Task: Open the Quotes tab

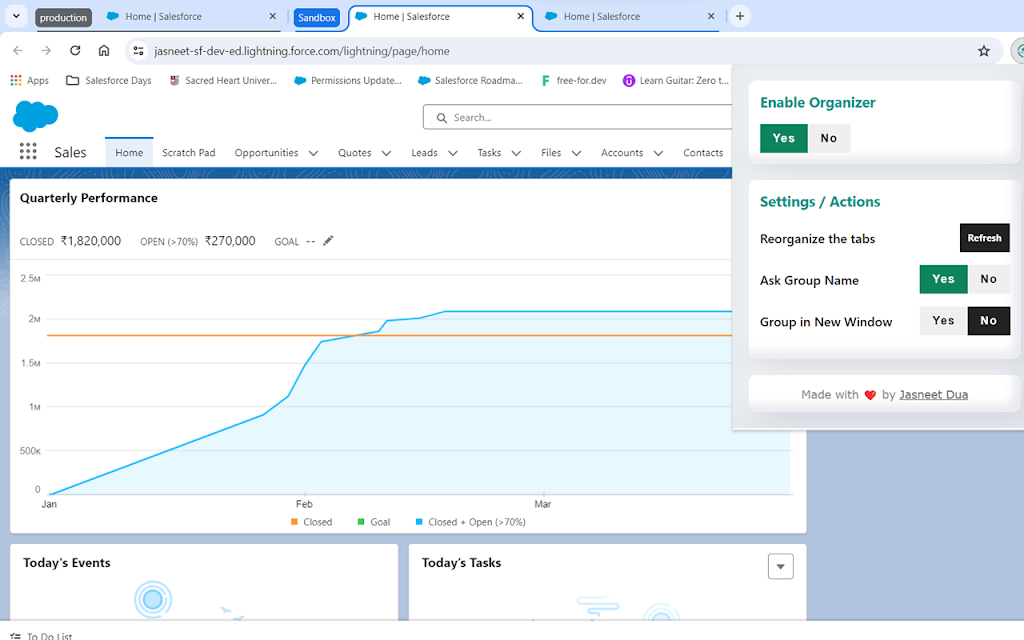Action: [355, 153]
